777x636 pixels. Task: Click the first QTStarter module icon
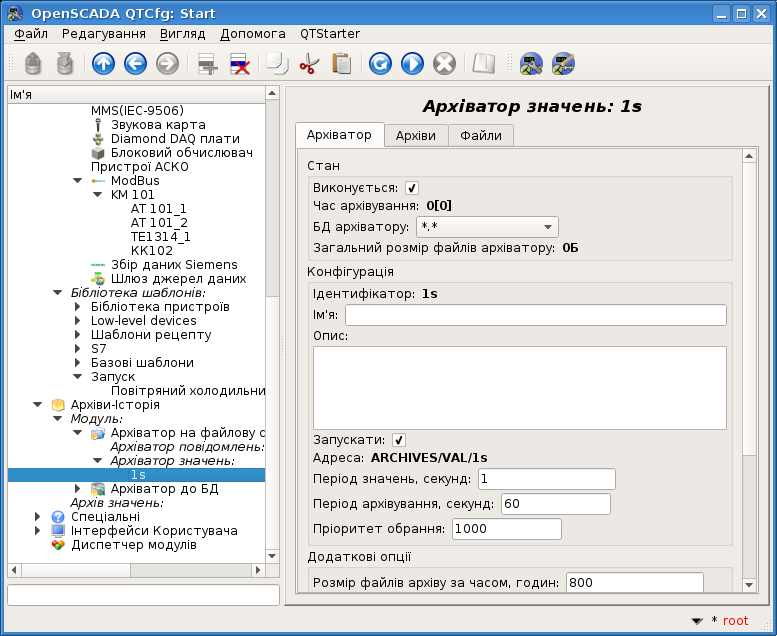531,64
